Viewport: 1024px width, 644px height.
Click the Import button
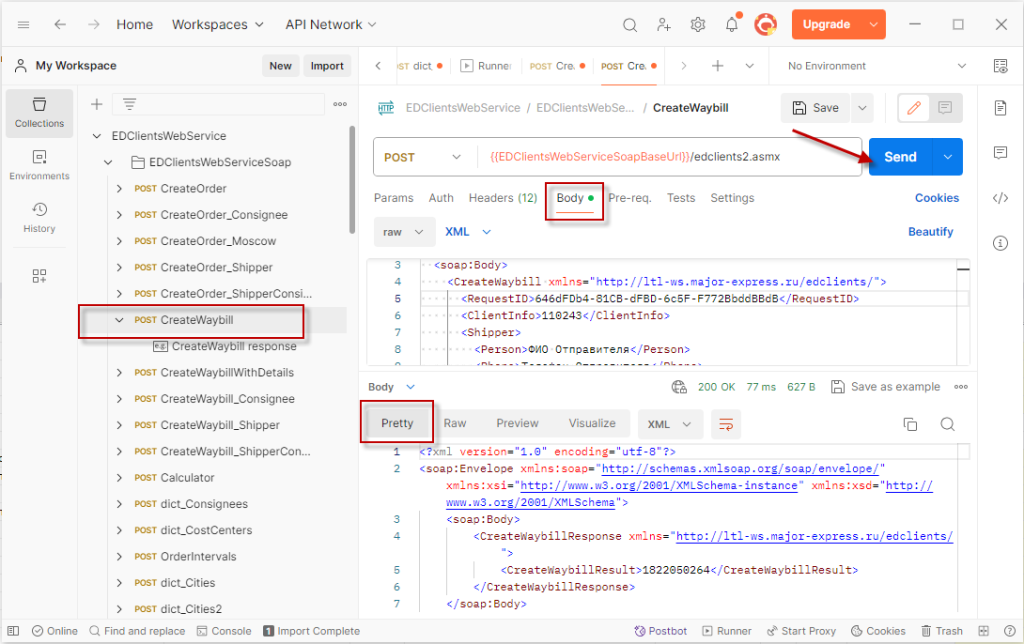point(327,66)
